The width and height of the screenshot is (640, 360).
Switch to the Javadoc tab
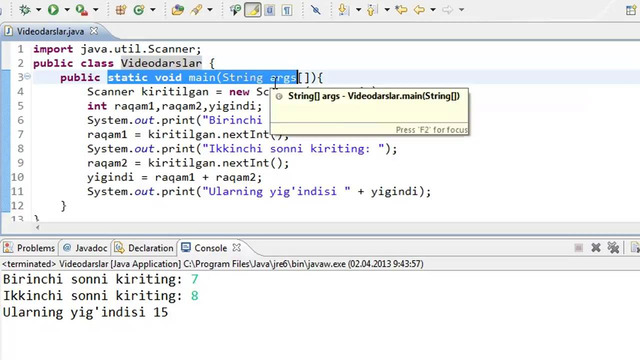click(85, 248)
